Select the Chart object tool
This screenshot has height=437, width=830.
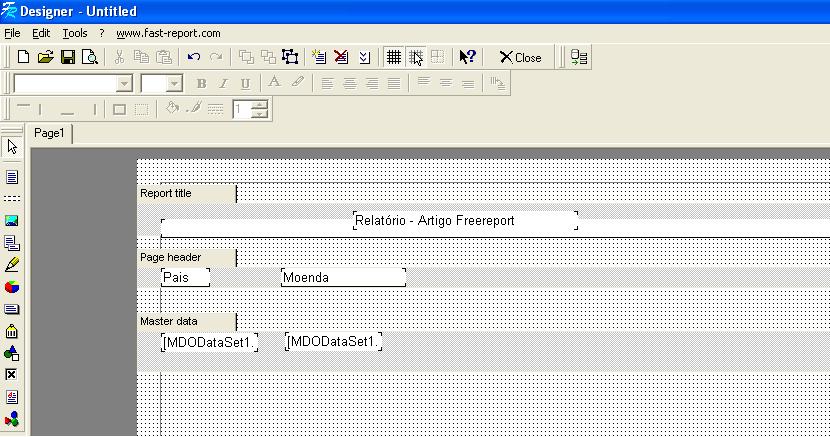pos(12,288)
